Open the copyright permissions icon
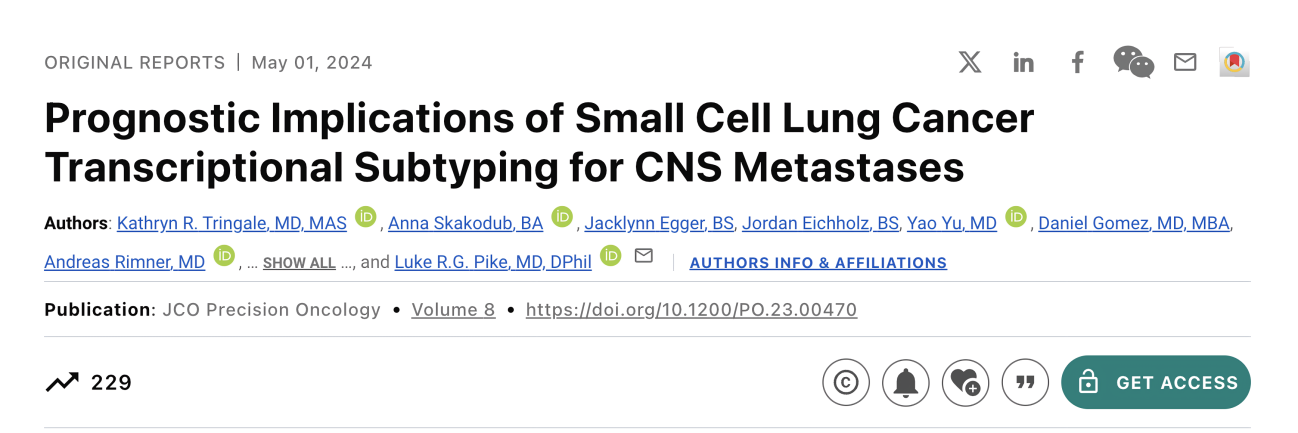The height and width of the screenshot is (433, 1298). click(846, 382)
